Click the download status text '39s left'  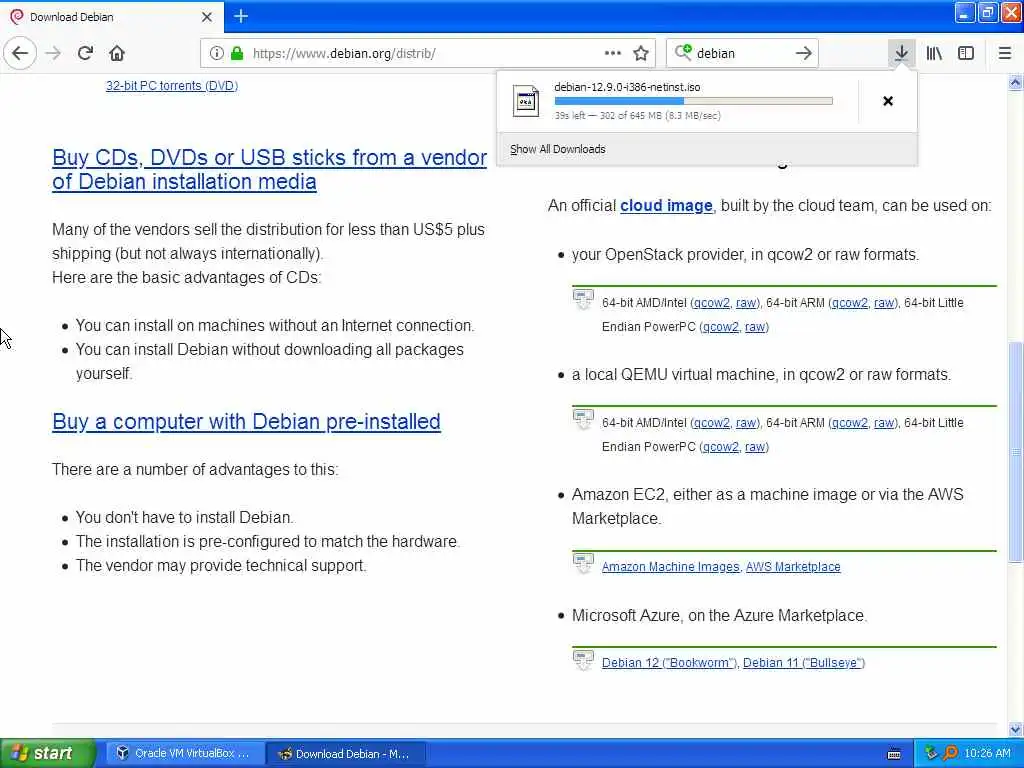coord(570,116)
